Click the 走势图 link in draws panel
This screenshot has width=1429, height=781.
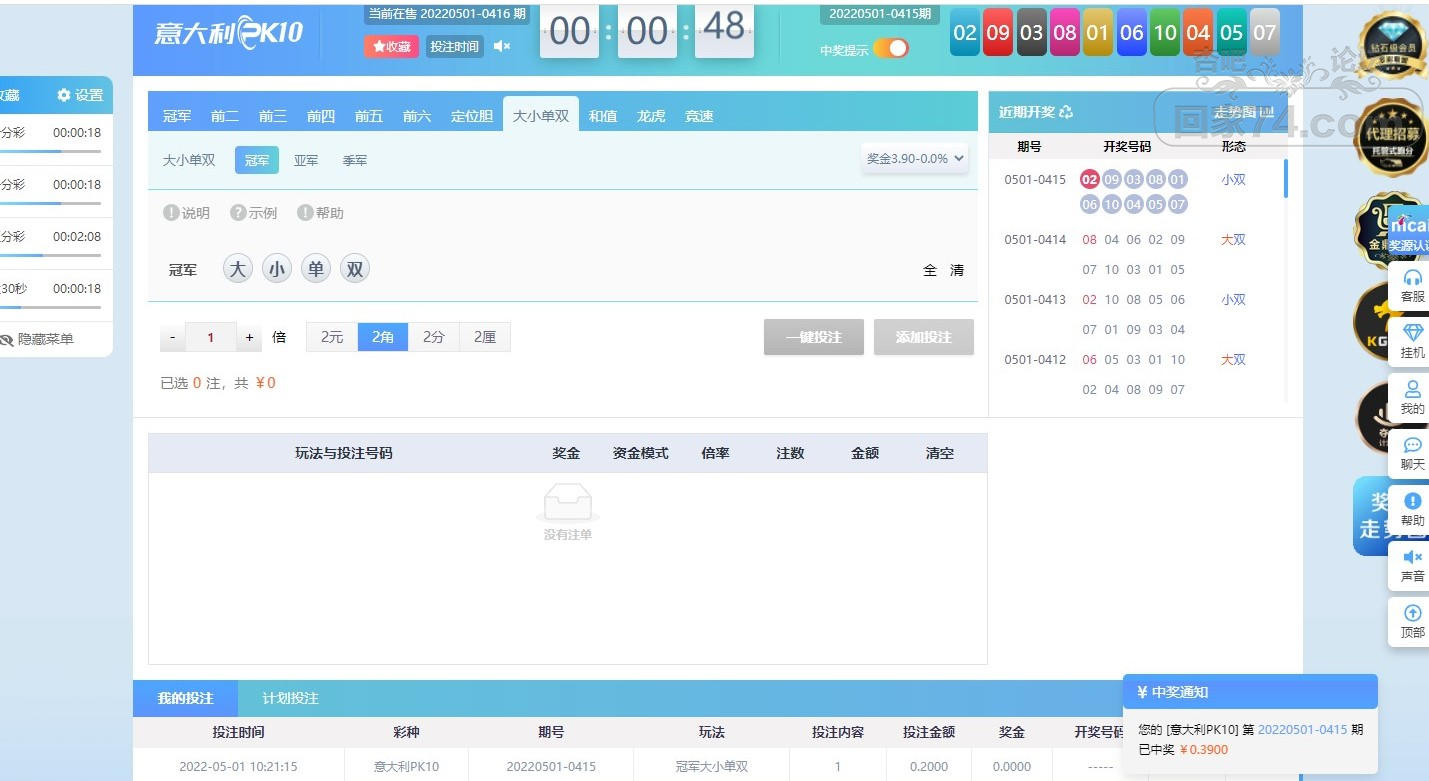(x=1244, y=112)
